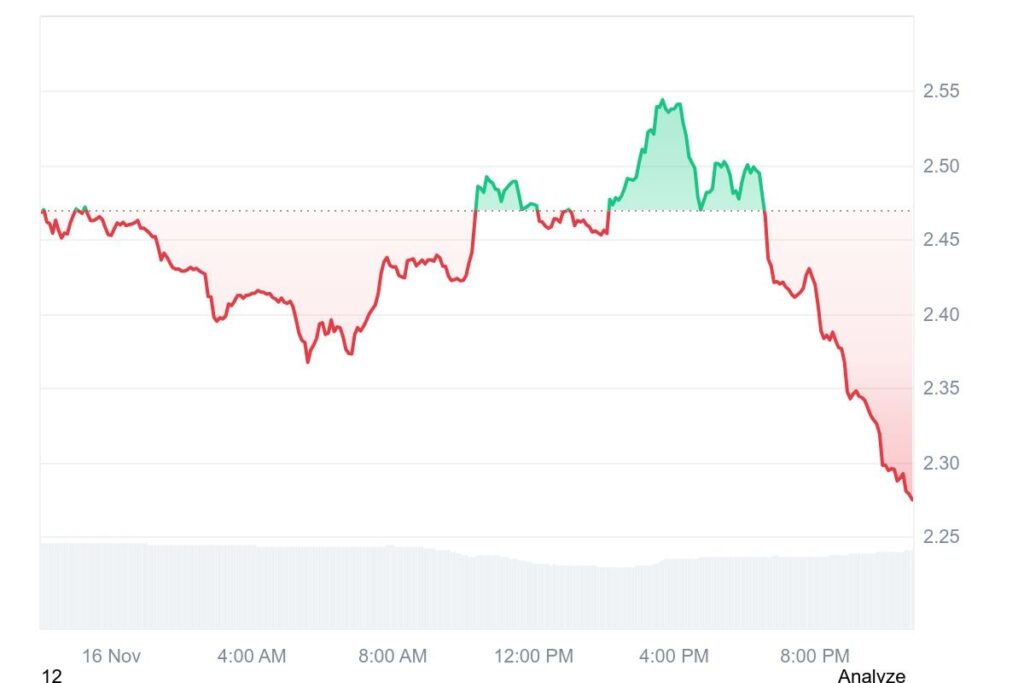
Task: Click the 12:00 PM time axis label
Action: pyautogui.click(x=534, y=656)
